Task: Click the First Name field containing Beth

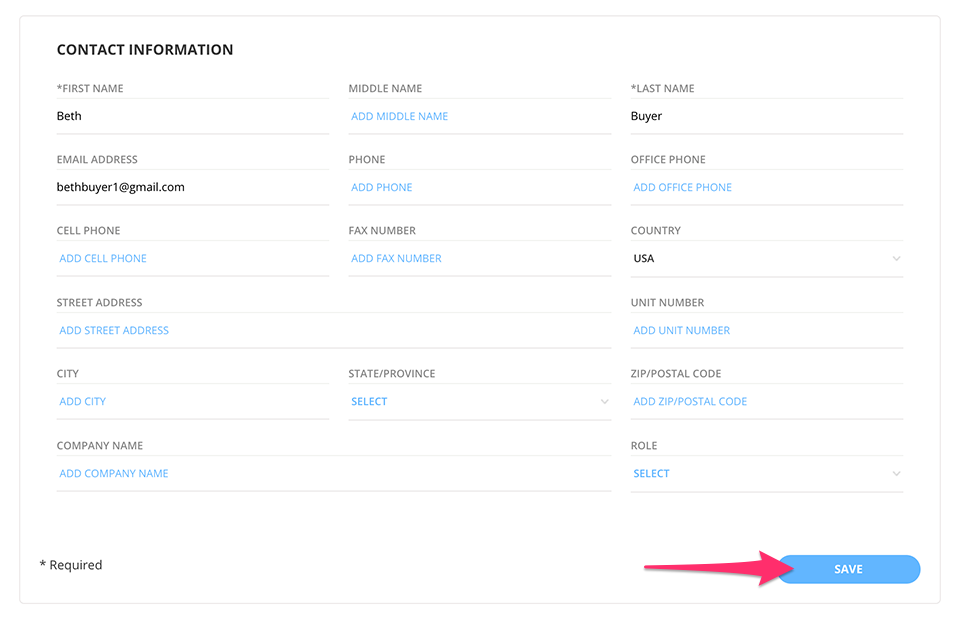Action: [x=150, y=115]
